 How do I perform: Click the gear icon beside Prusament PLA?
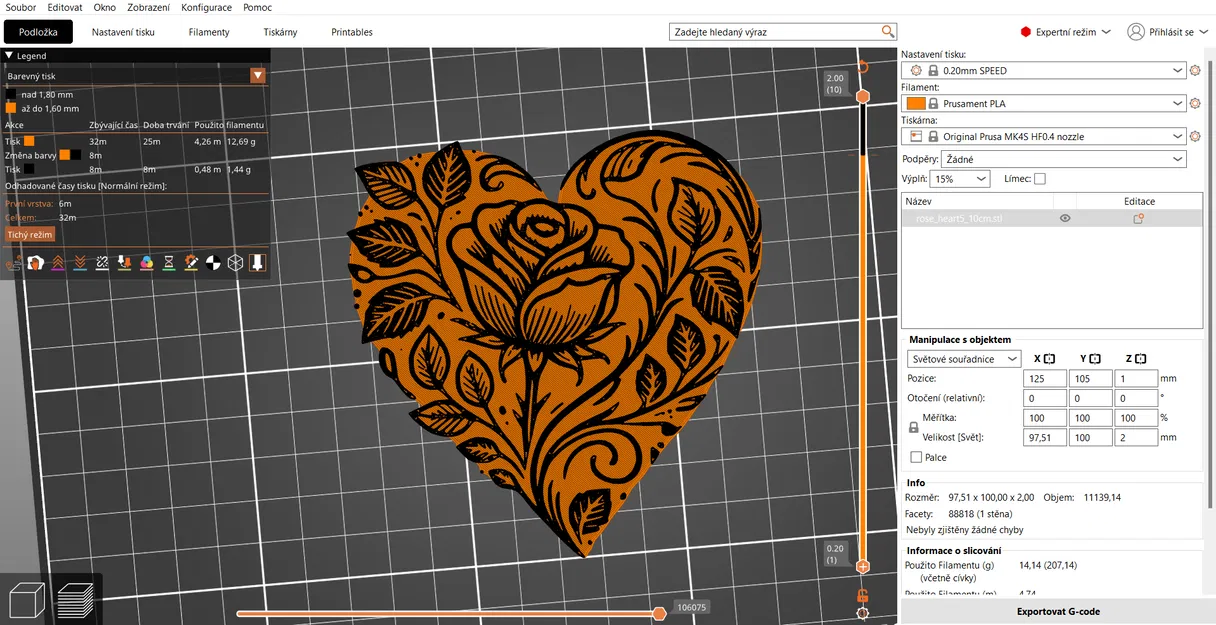pos(1197,103)
